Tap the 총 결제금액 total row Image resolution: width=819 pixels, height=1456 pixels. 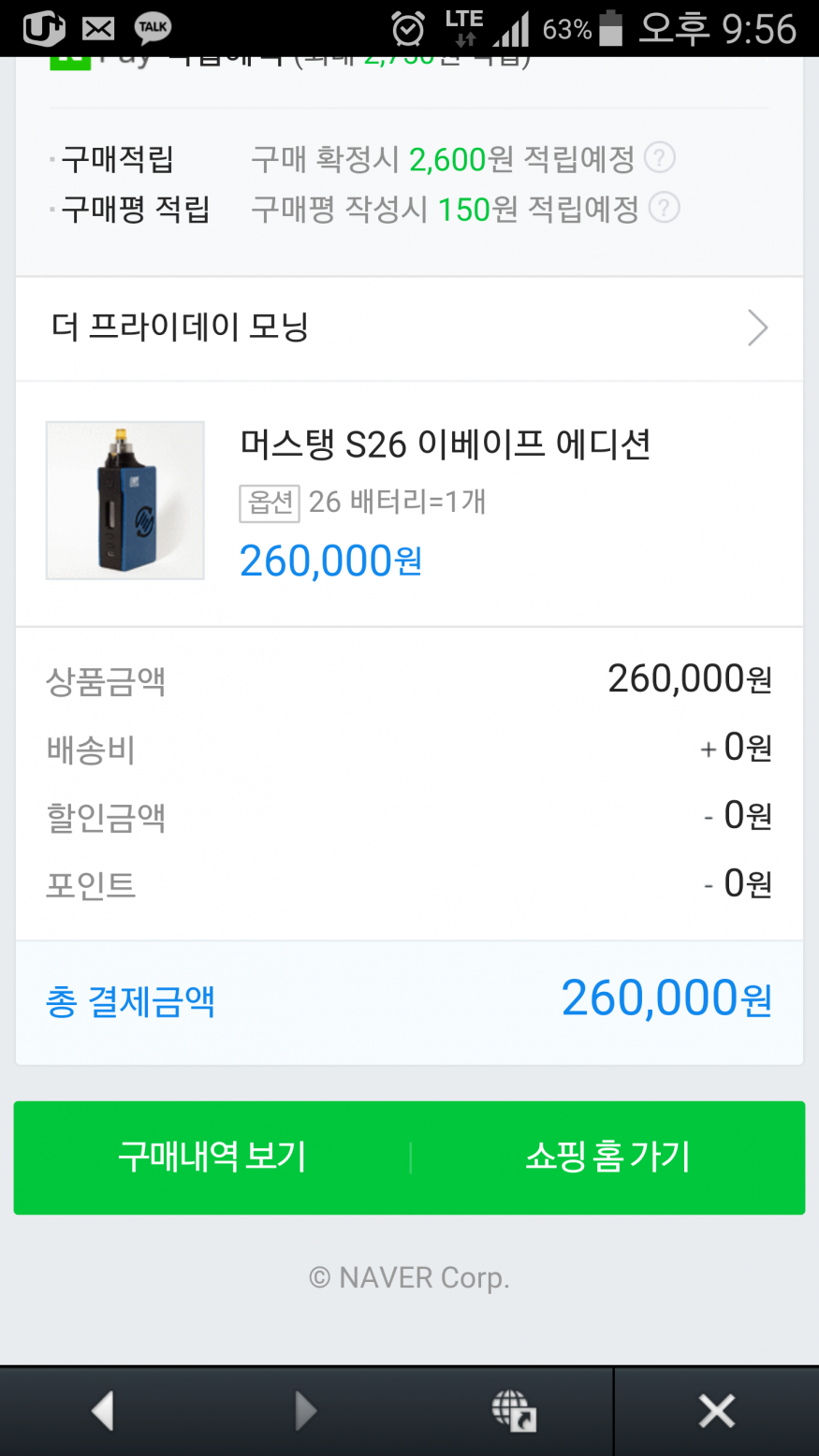409,1001
